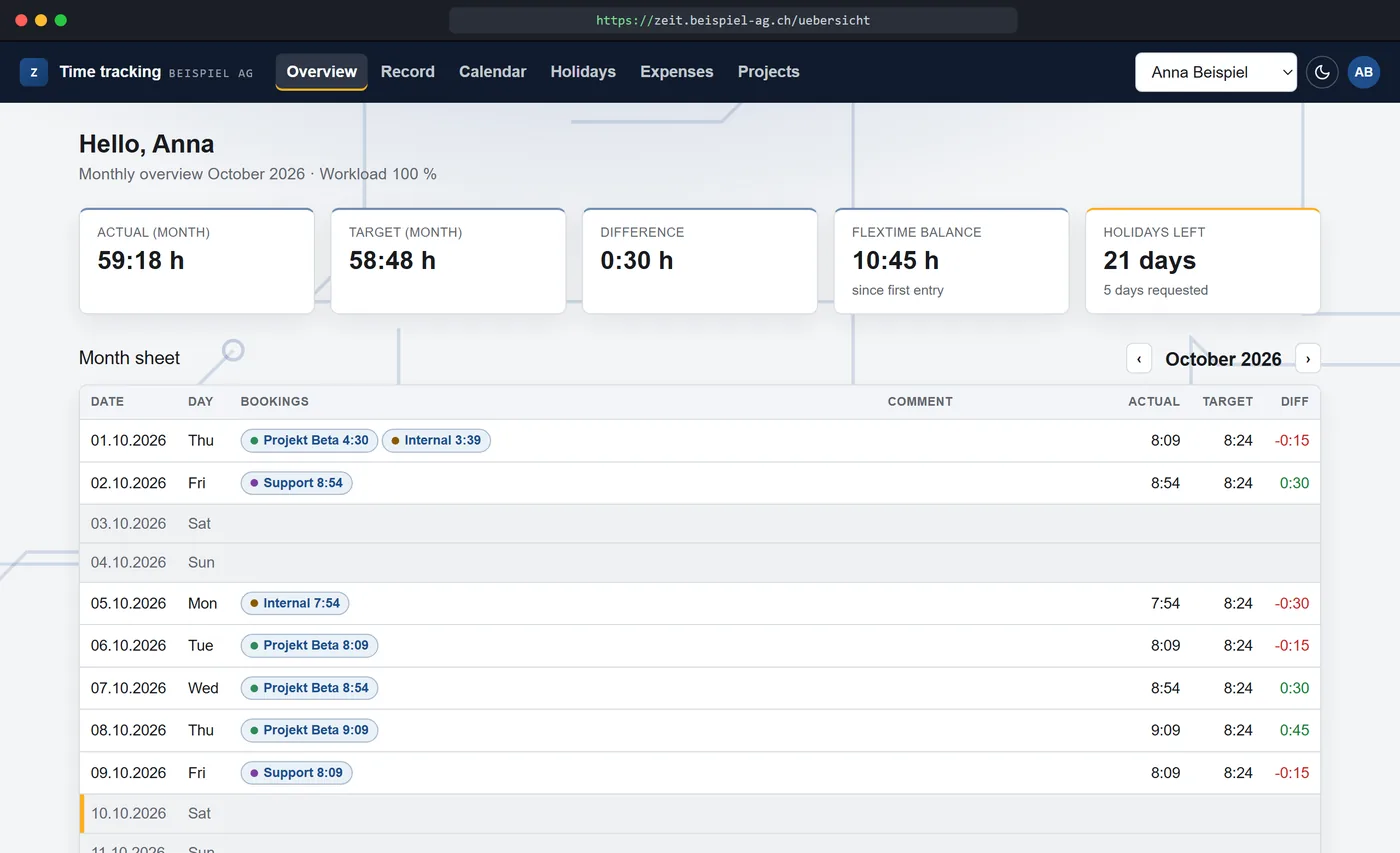This screenshot has width=1400, height=853.
Task: Click the Flextime Balance 10:45 h card
Action: [x=951, y=261]
